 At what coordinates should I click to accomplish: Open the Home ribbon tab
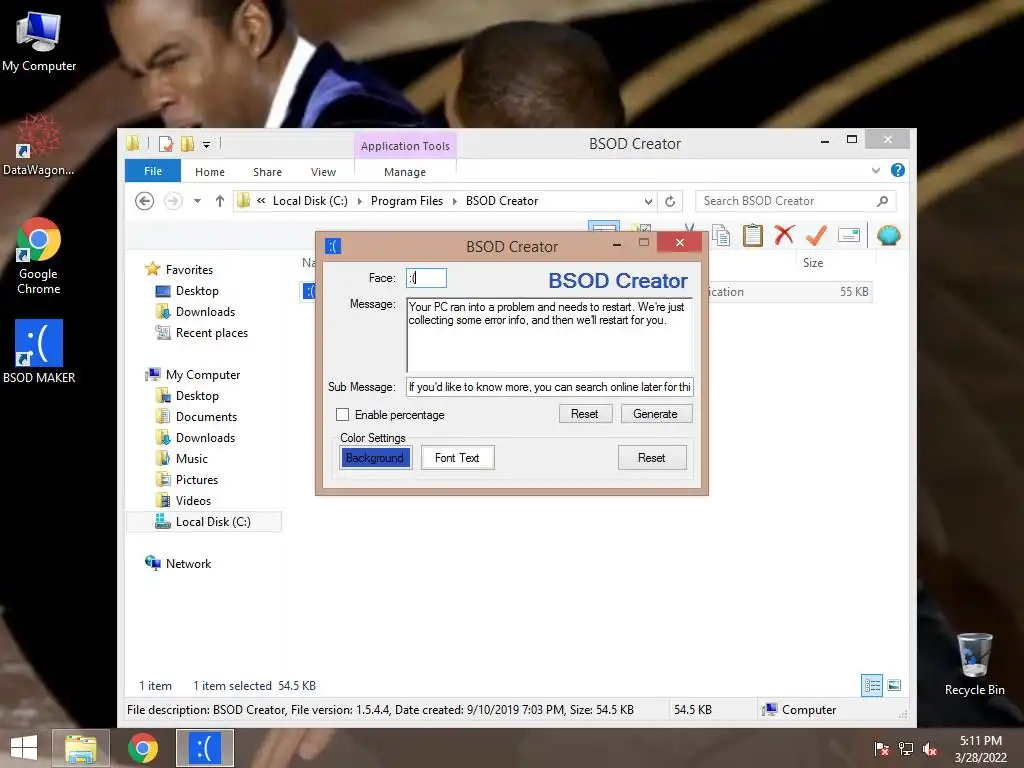click(x=210, y=172)
